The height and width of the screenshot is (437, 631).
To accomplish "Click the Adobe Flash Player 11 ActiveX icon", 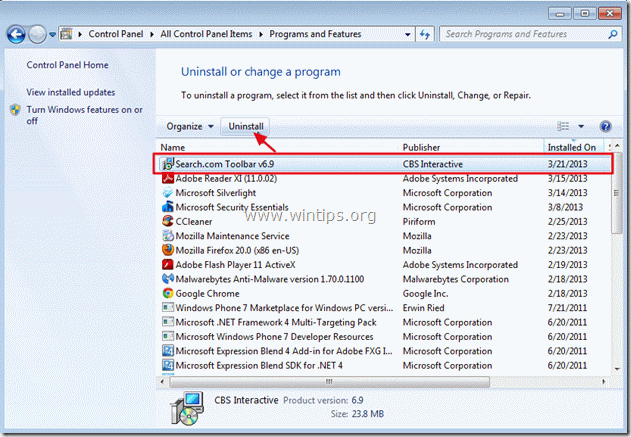I will (x=167, y=264).
